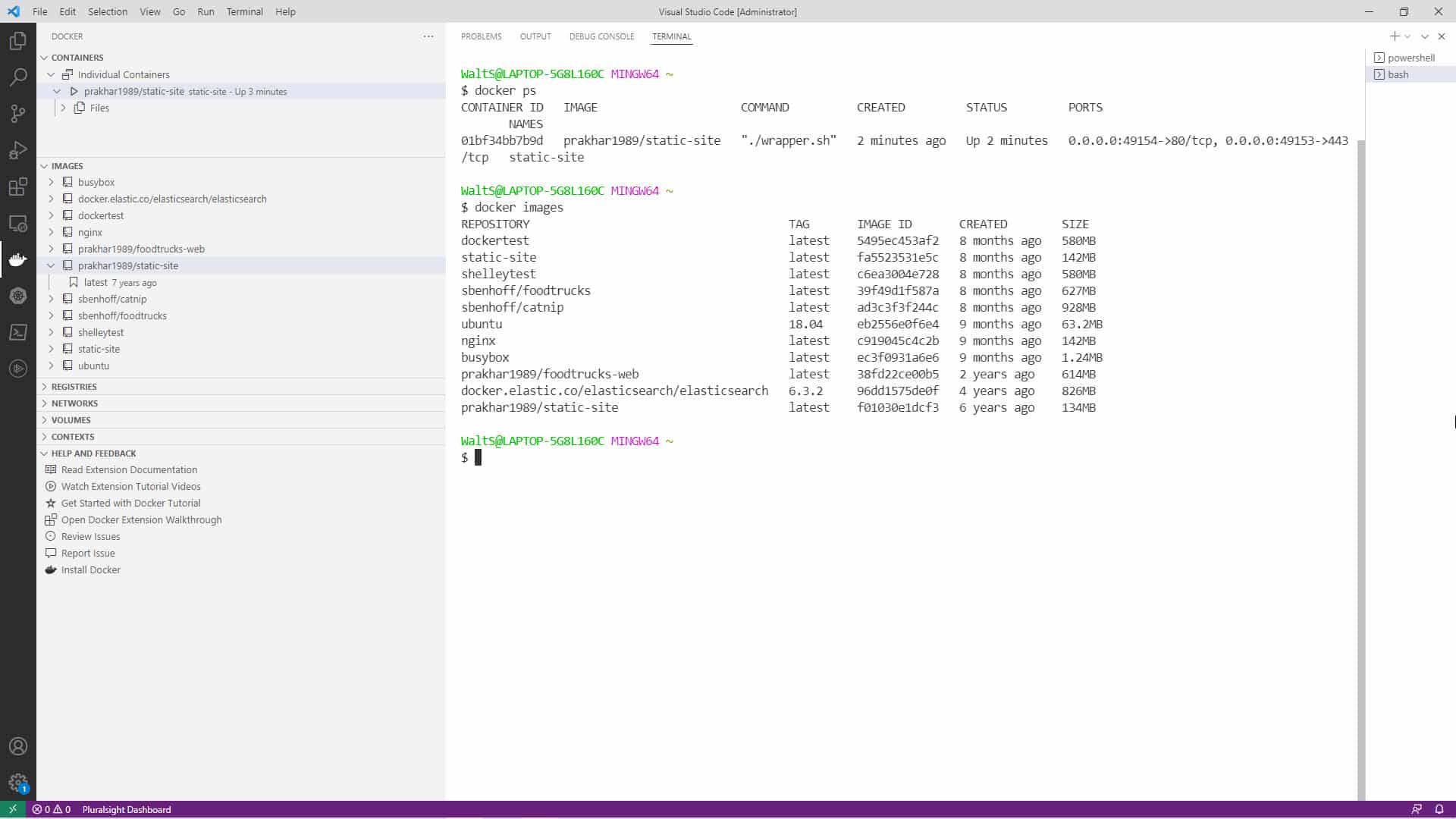Image resolution: width=1456 pixels, height=819 pixels.
Task: Open the Extensions view
Action: click(x=17, y=186)
